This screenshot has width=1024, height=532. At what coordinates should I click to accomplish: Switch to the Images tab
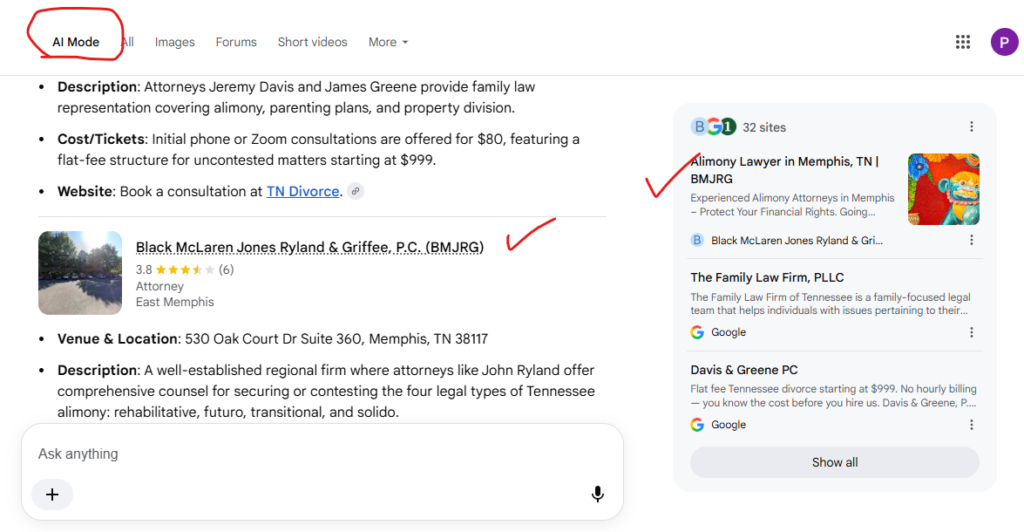click(x=174, y=42)
